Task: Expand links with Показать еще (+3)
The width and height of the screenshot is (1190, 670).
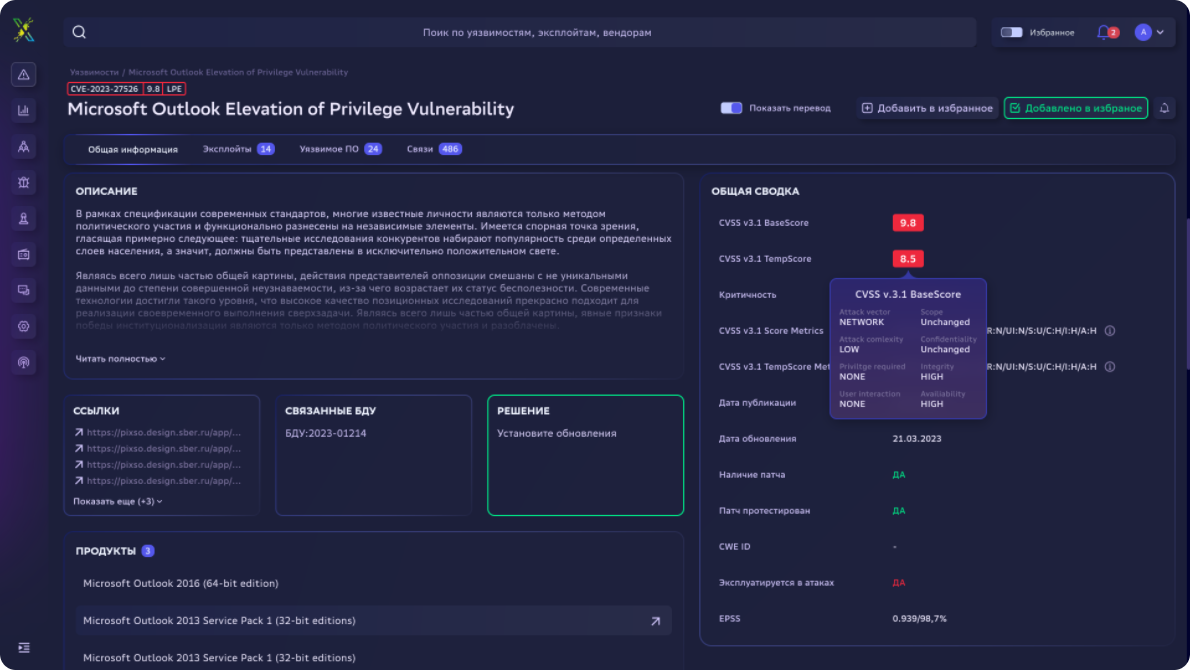Action: click(118, 502)
